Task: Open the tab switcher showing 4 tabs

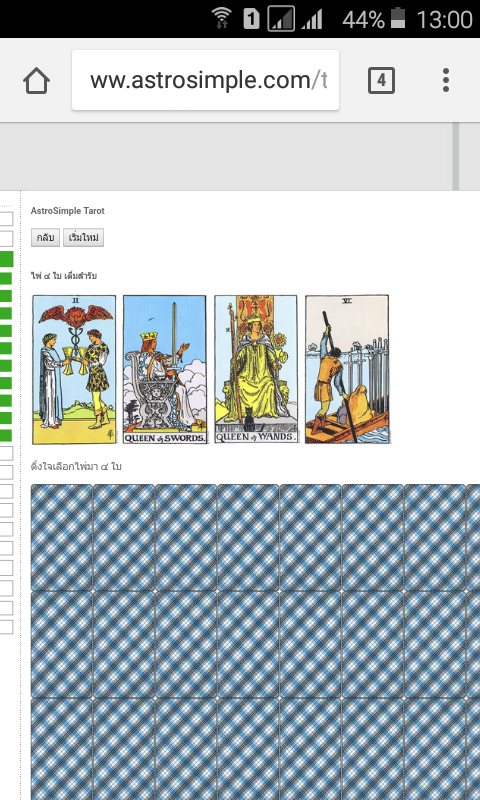Action: pyautogui.click(x=381, y=80)
